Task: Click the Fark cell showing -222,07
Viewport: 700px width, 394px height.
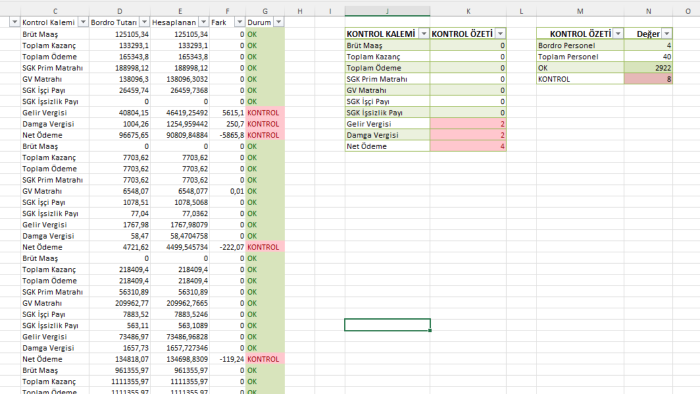Action: 228,247
